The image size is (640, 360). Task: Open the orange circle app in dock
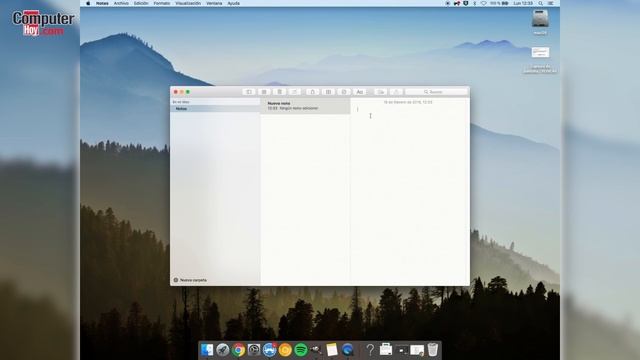(285, 350)
